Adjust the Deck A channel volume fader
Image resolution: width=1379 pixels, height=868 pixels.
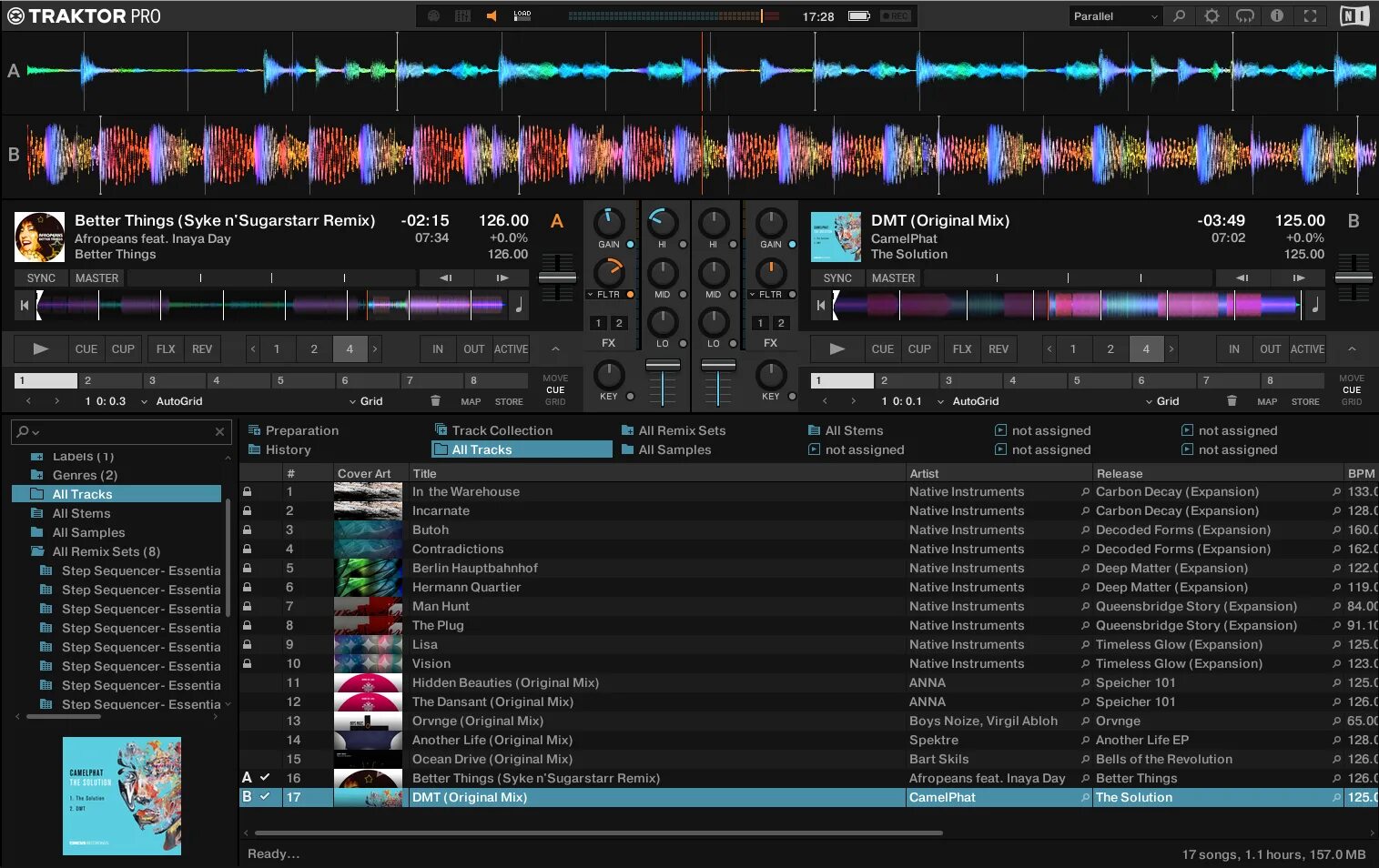click(x=663, y=365)
